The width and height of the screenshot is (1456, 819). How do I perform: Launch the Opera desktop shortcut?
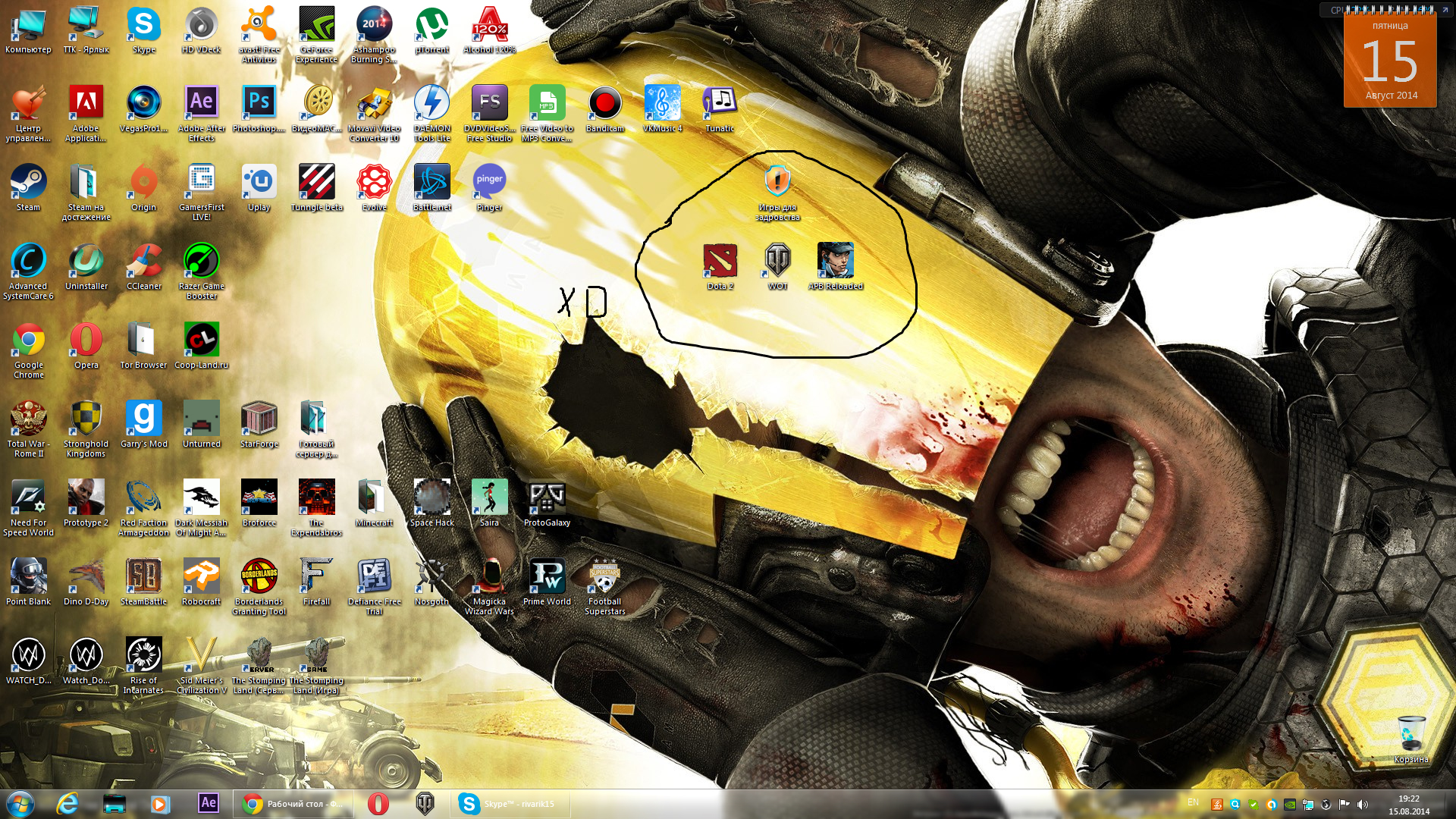86,345
